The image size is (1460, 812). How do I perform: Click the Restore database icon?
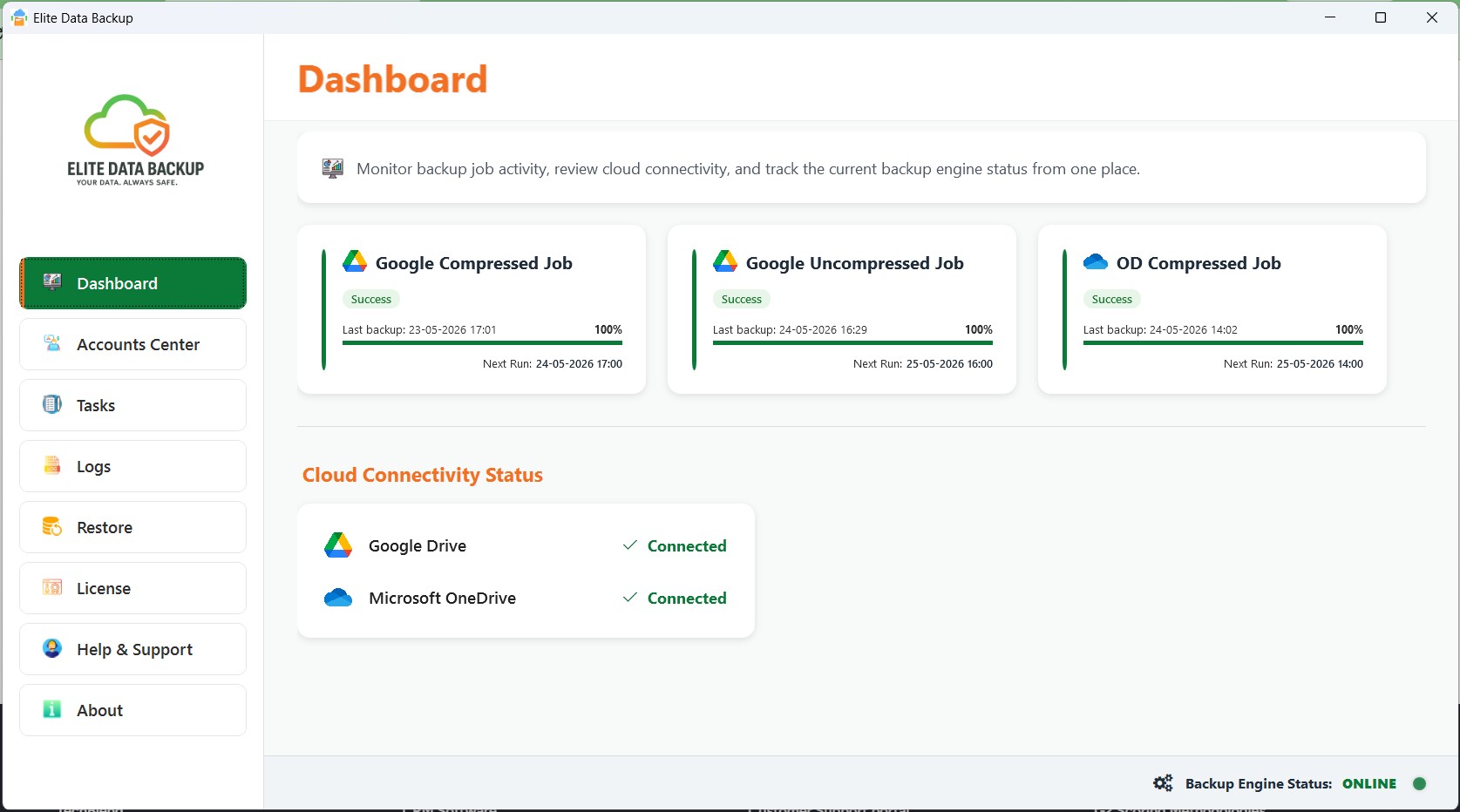[x=52, y=526]
